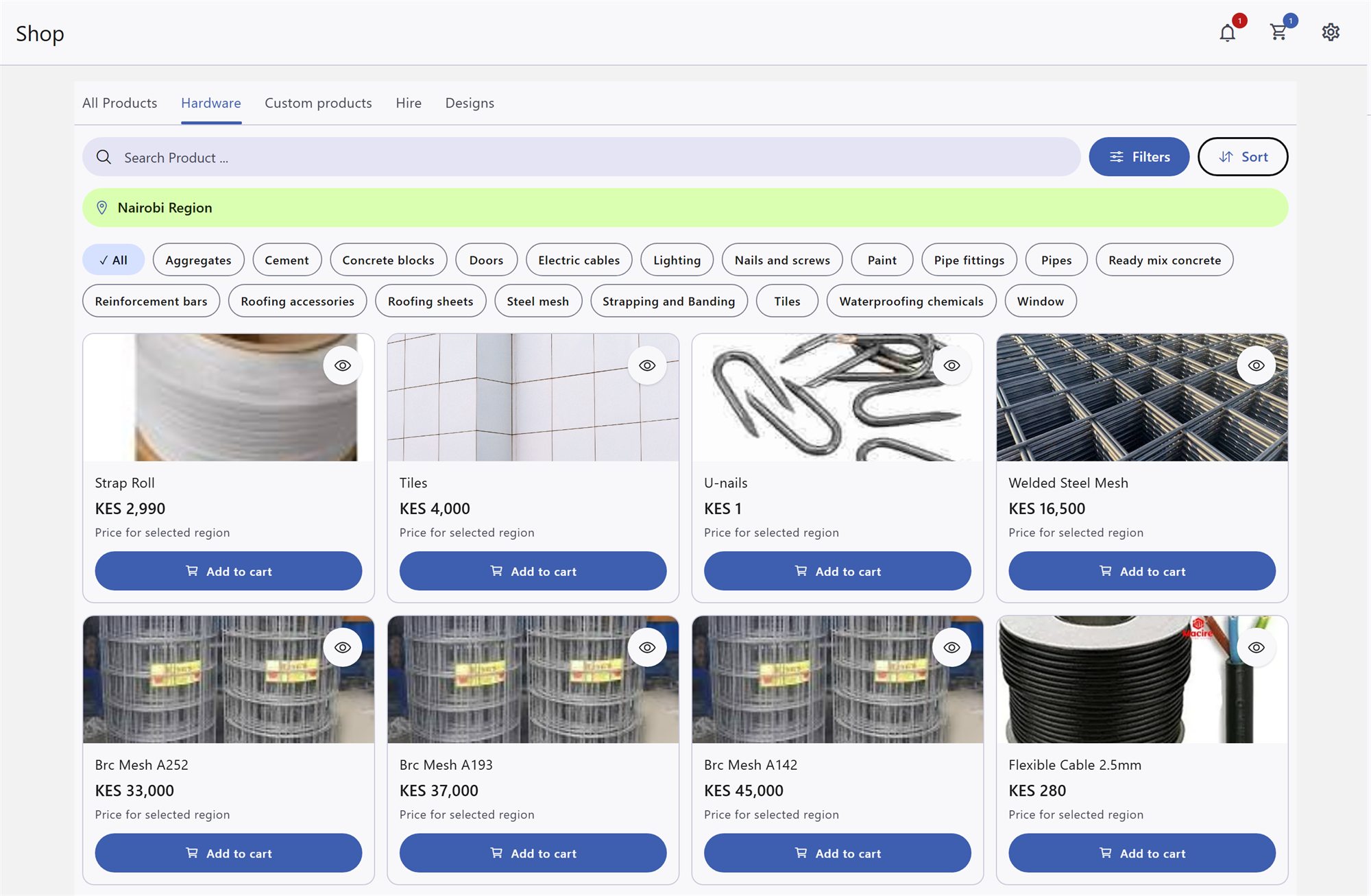Add Brc Mesh A193 to cart

[x=533, y=853]
